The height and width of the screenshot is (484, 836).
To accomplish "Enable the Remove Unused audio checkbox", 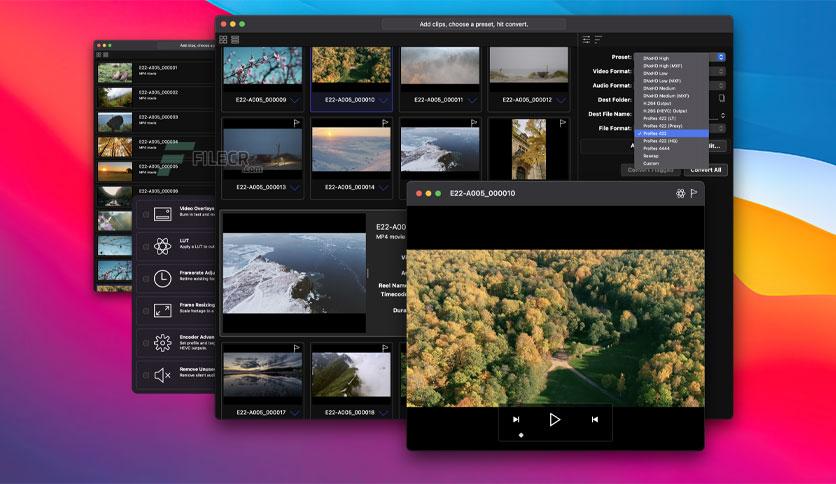I will [x=146, y=375].
